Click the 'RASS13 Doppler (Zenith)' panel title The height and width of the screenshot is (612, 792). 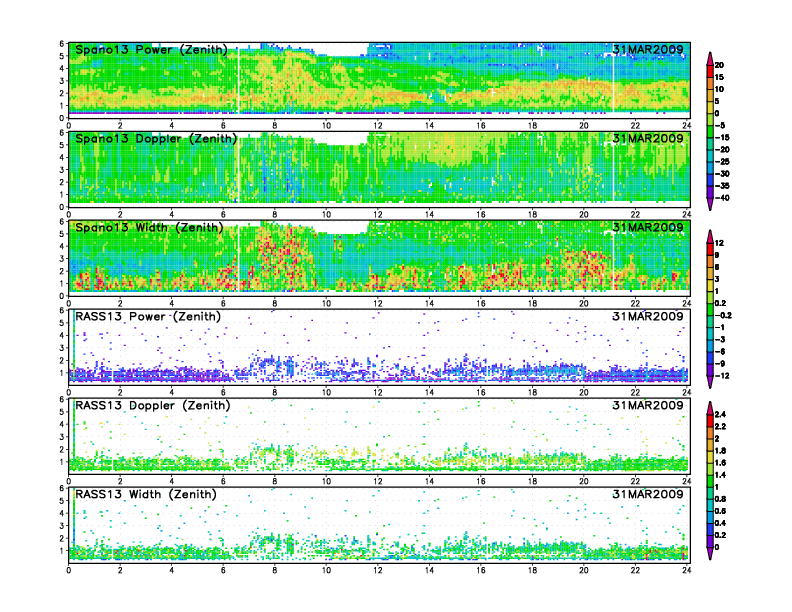tap(153, 405)
